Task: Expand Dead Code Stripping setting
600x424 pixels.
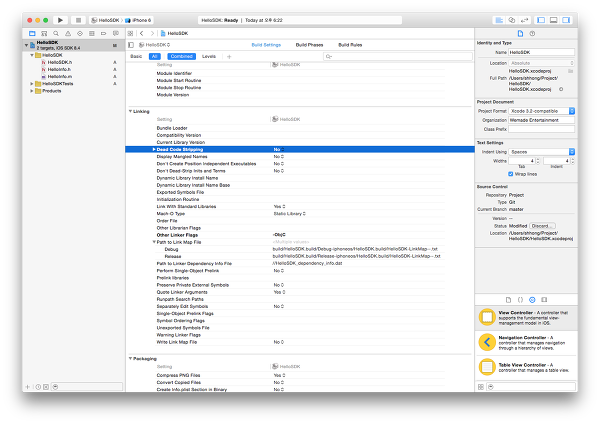Action: (x=154, y=150)
